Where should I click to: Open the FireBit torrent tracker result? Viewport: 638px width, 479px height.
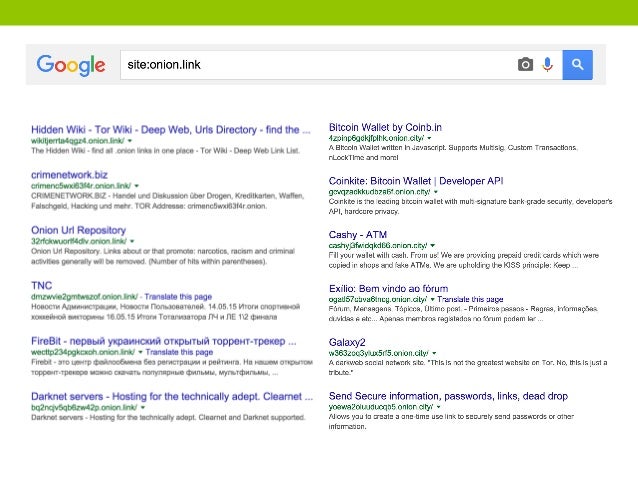point(164,341)
